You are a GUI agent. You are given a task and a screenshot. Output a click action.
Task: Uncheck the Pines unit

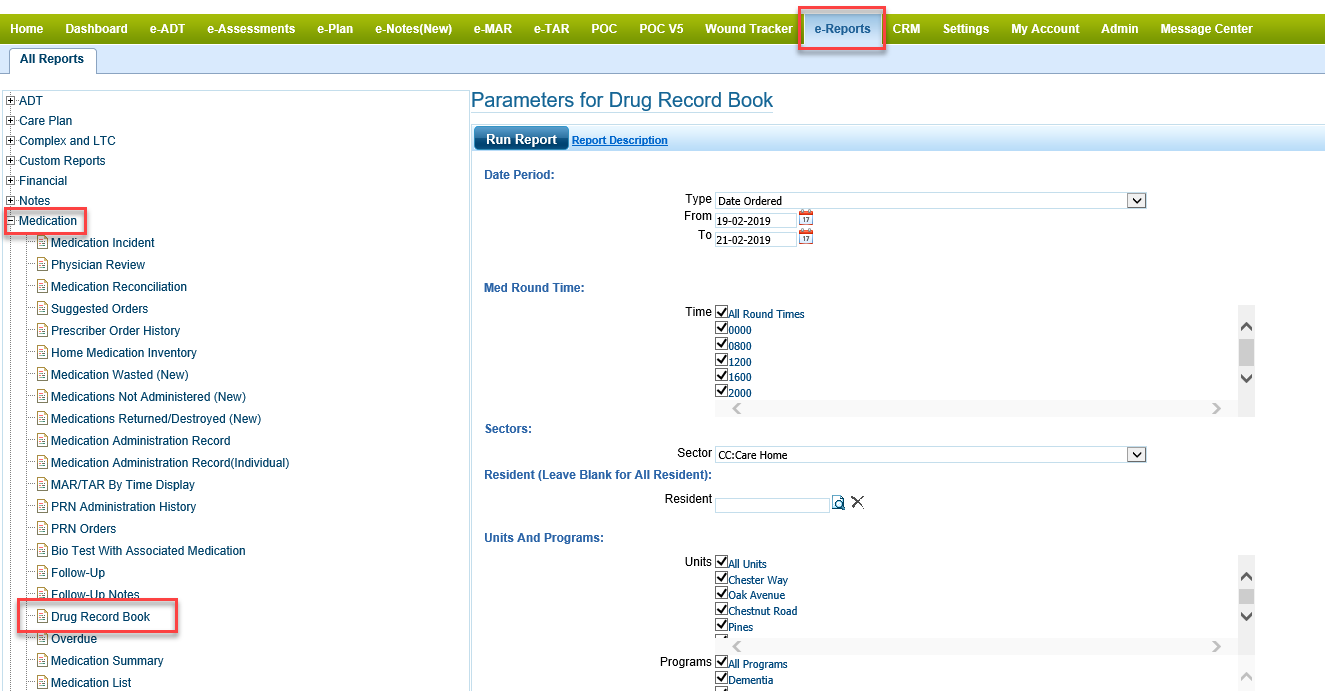pyautogui.click(x=721, y=625)
